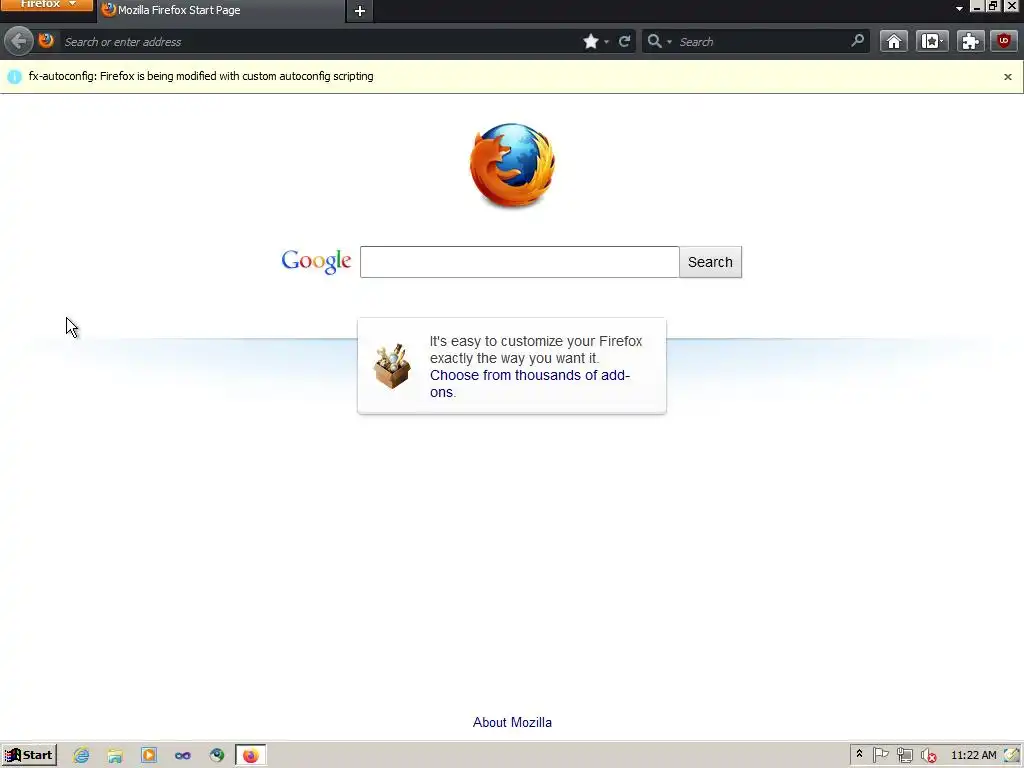Click the Firefox site identity icon
The image size is (1024, 768).
(46, 41)
